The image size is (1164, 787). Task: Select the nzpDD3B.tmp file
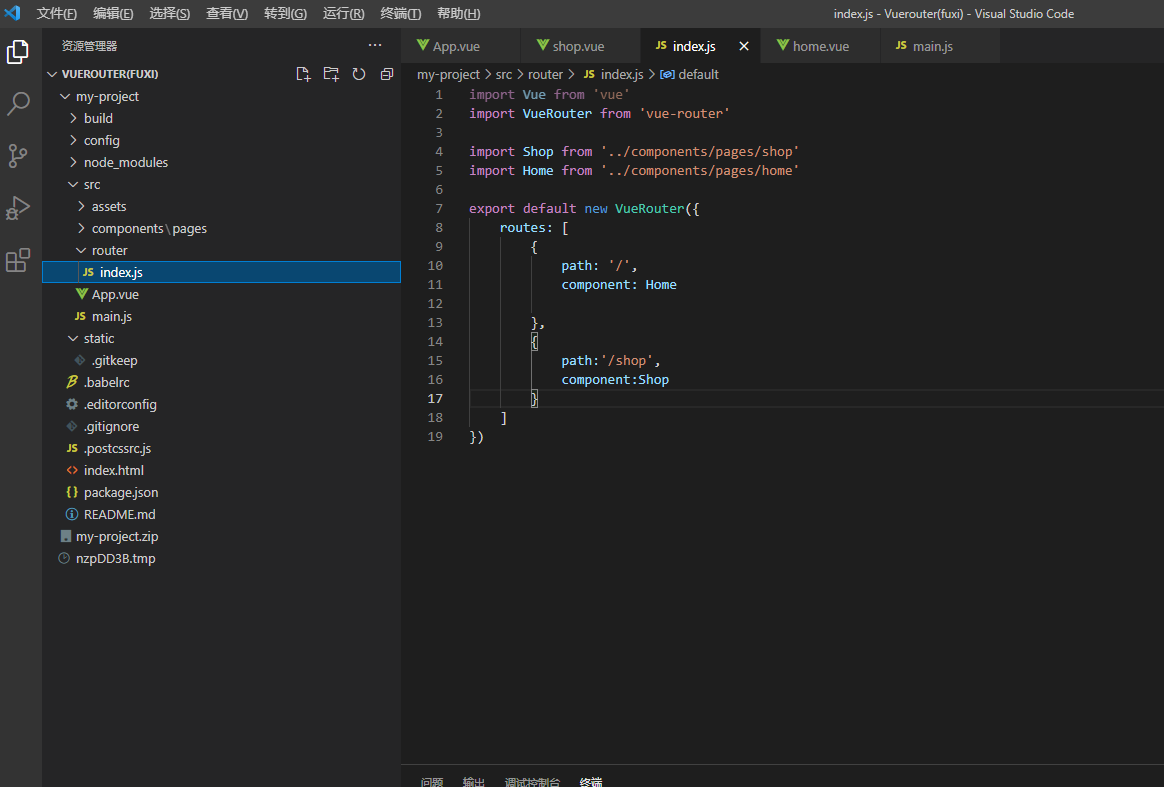point(221,558)
